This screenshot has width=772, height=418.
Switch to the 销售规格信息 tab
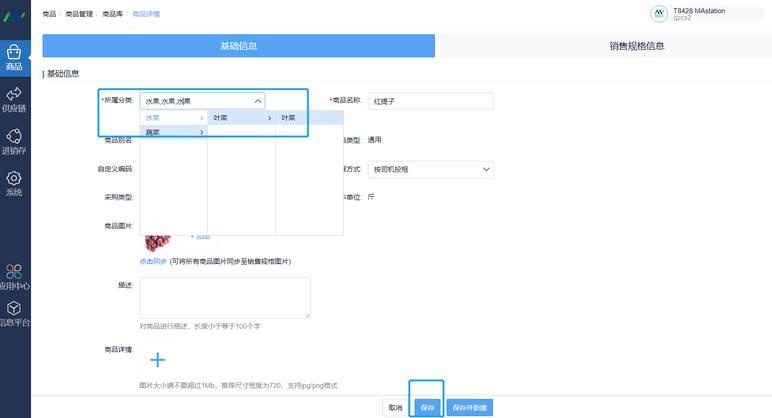pos(637,46)
